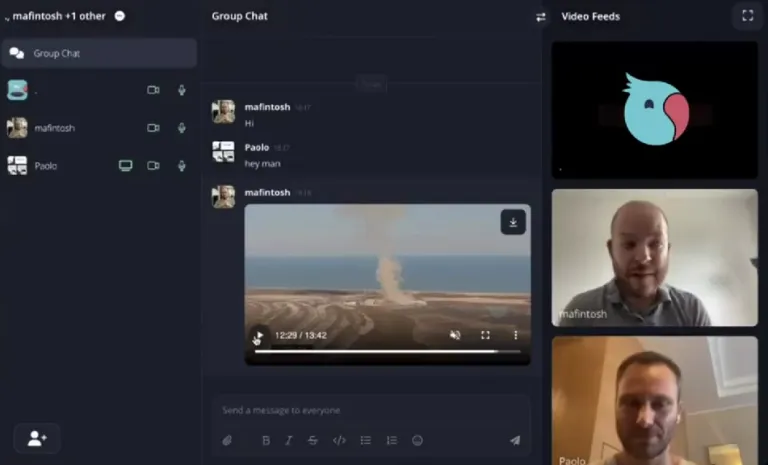
Task: Play the shared video
Action: click(259, 336)
